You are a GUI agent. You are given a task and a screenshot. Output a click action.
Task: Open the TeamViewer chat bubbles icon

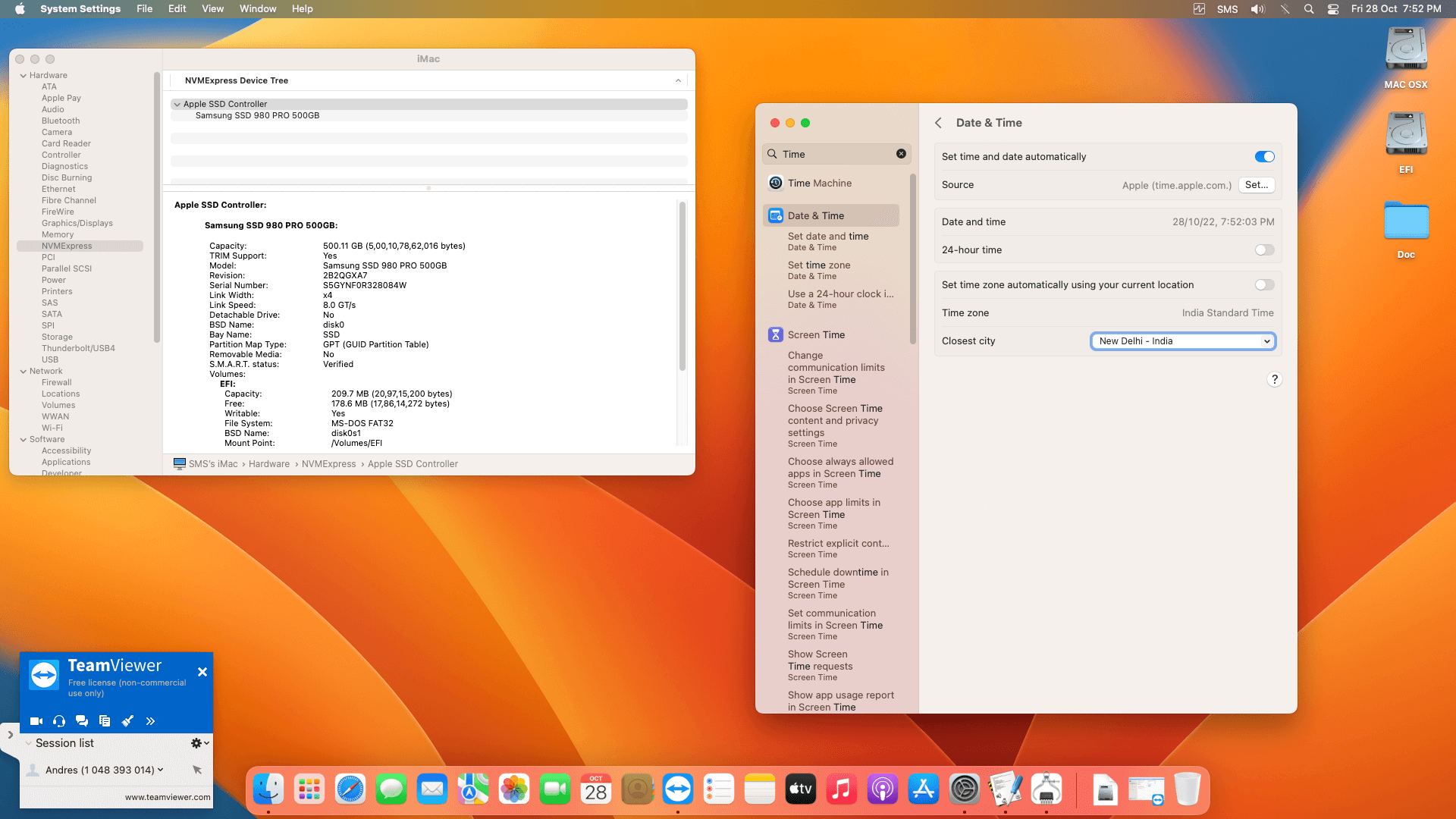[x=82, y=721]
